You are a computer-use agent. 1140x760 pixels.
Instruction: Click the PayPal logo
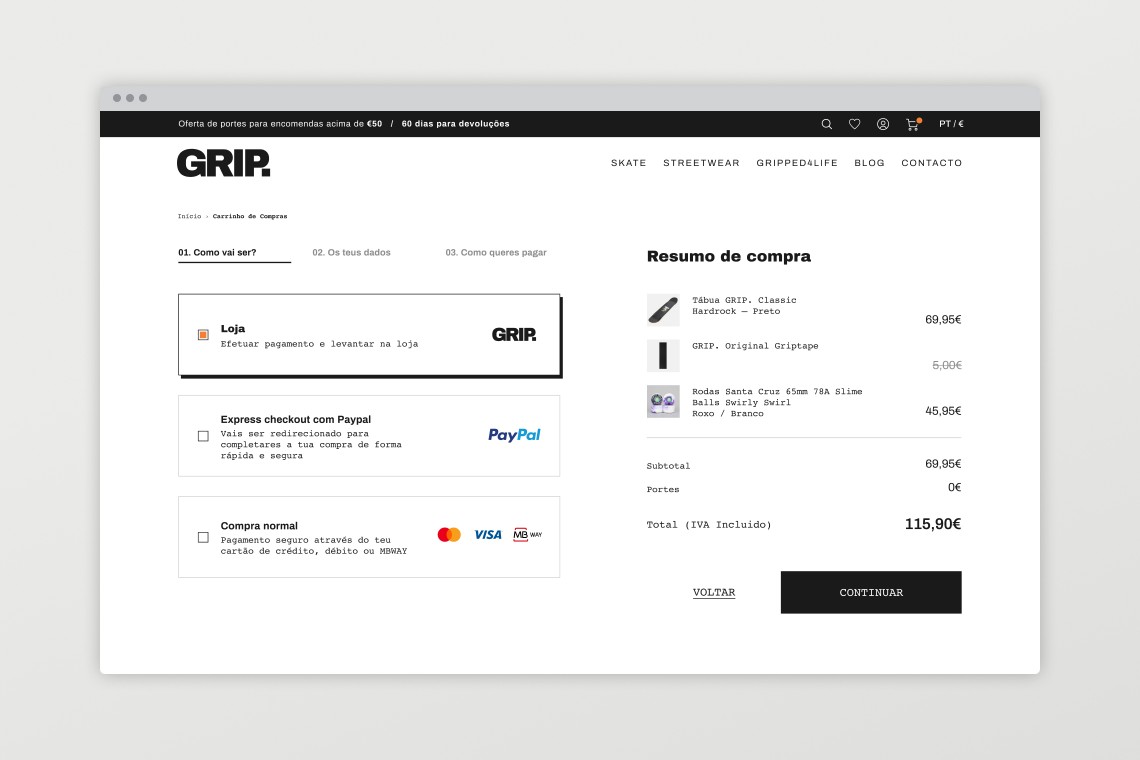pos(514,435)
